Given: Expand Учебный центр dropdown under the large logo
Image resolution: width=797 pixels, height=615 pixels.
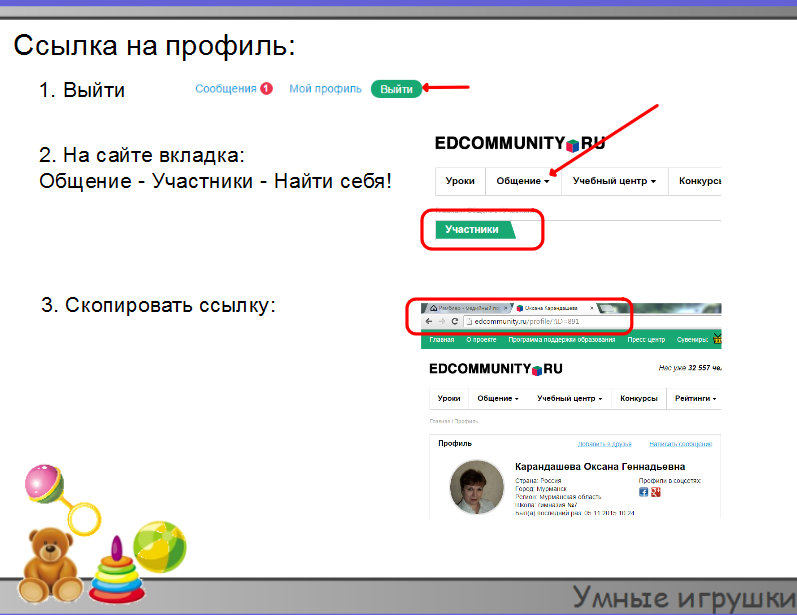Looking at the screenshot, I should pyautogui.click(x=614, y=181).
